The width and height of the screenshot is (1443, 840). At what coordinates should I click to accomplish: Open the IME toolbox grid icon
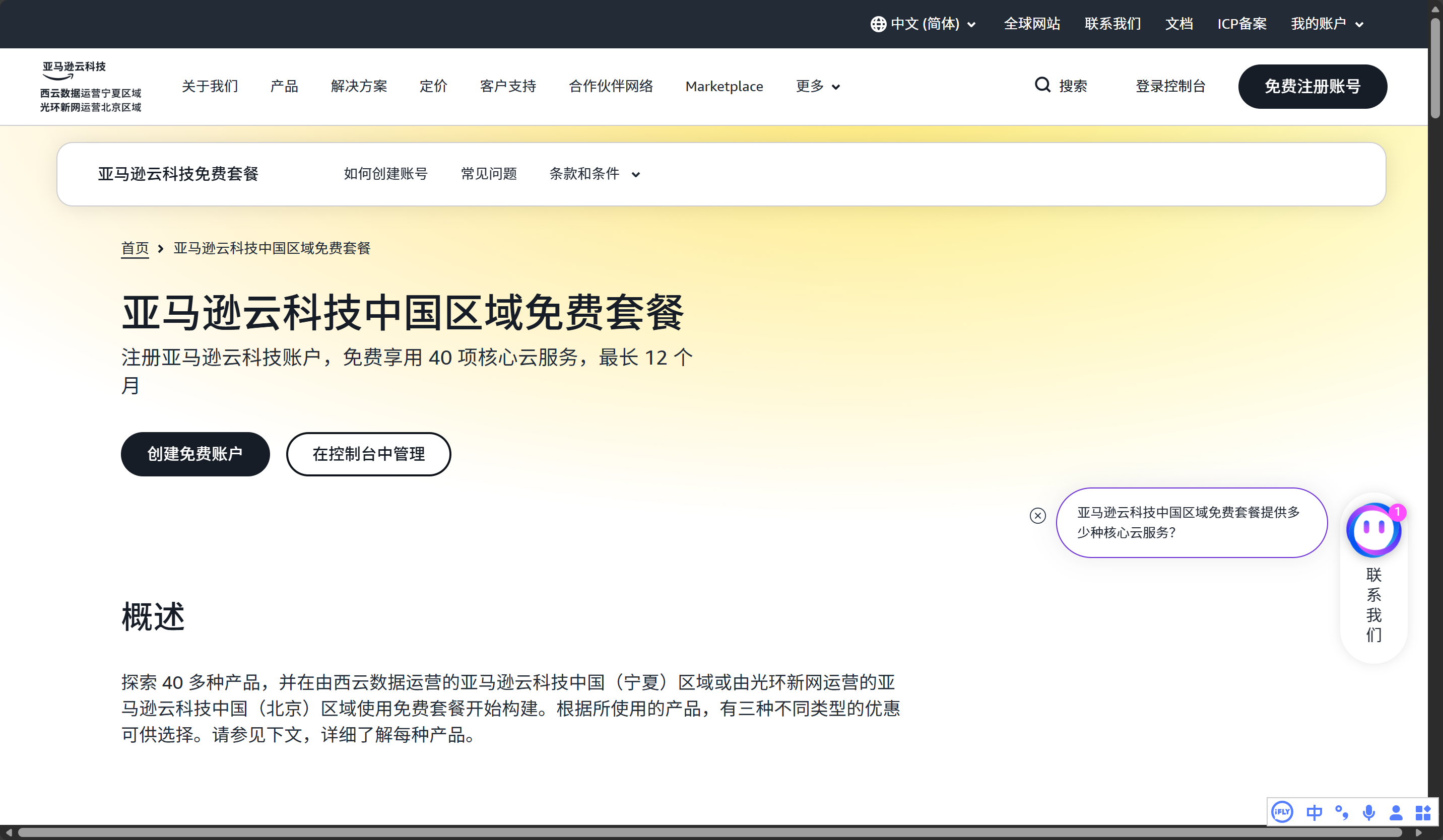(1423, 812)
